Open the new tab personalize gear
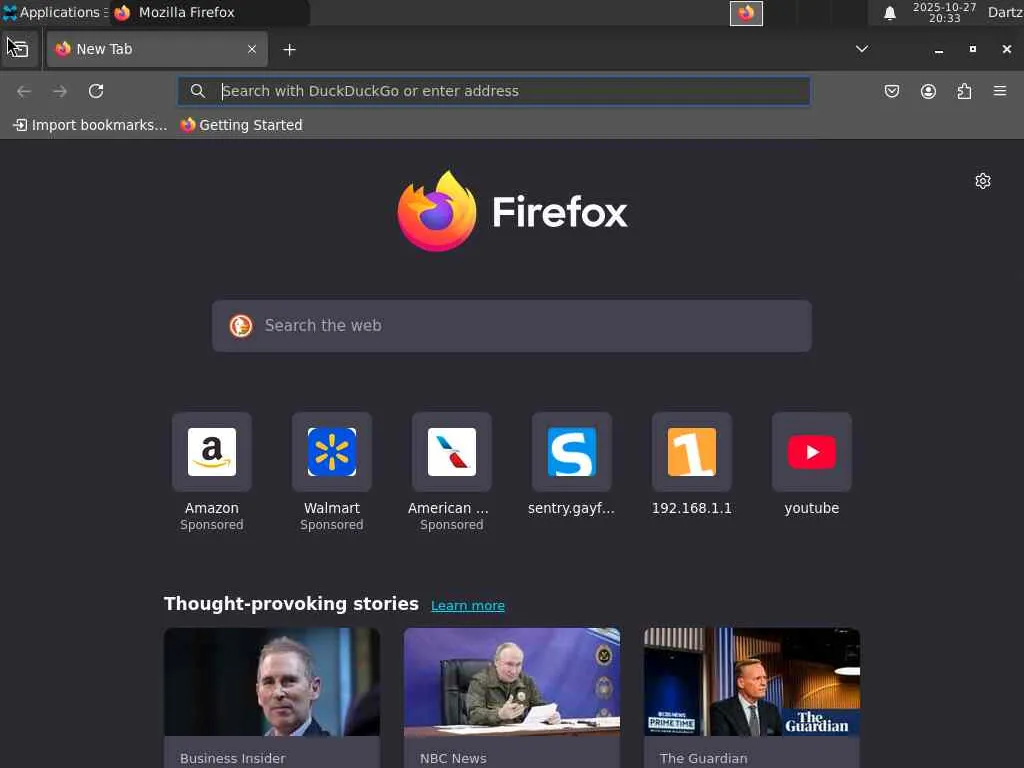This screenshot has height=768, width=1024. point(983,181)
